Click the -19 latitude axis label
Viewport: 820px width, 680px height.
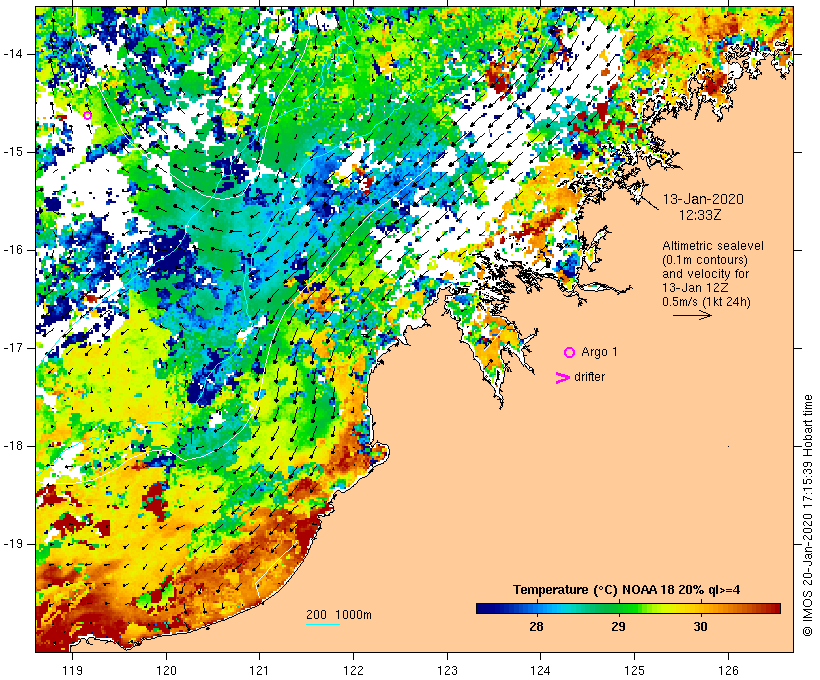coord(13,544)
